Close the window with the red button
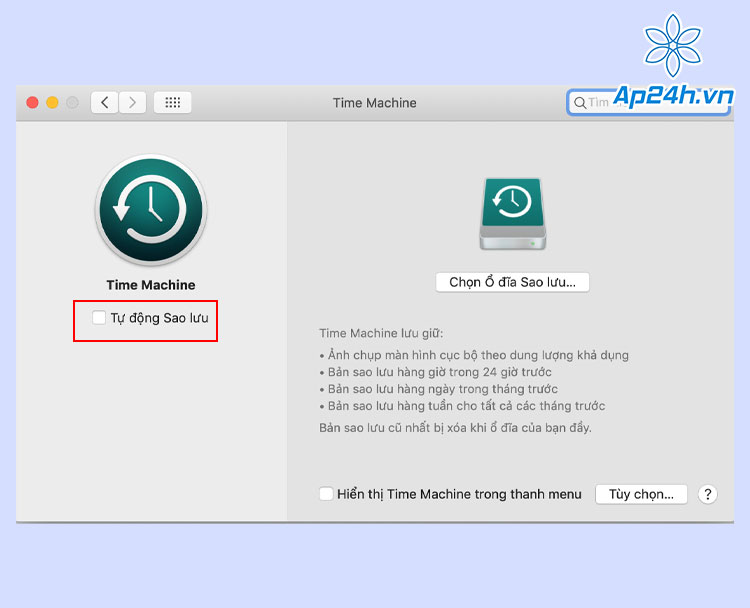The width and height of the screenshot is (750, 608). tap(33, 102)
